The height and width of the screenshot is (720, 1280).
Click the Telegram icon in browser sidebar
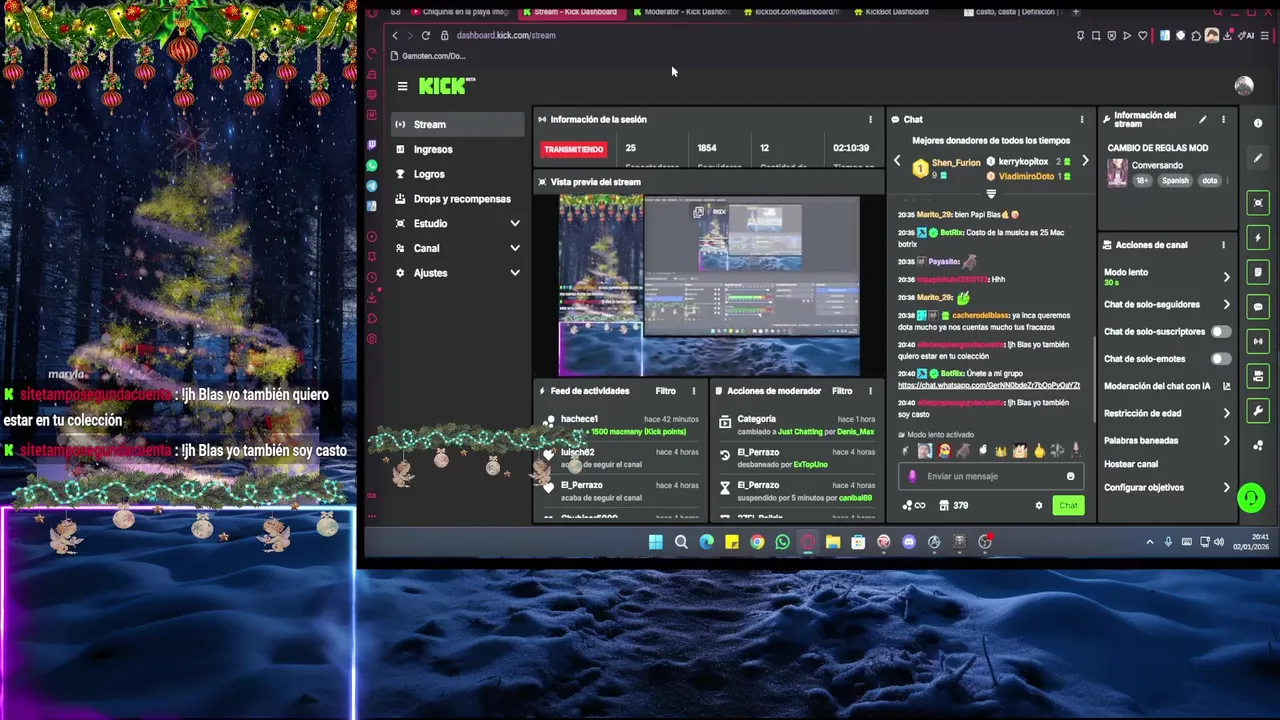372,186
